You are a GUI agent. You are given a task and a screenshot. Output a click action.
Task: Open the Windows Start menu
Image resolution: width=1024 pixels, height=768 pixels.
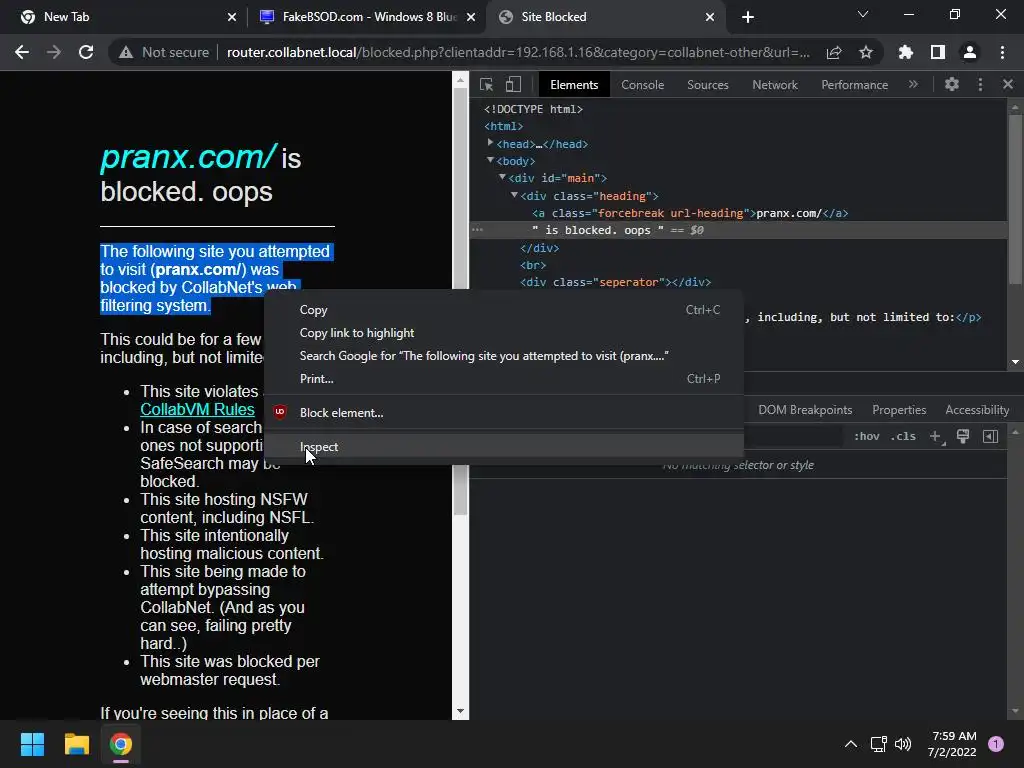coord(32,744)
